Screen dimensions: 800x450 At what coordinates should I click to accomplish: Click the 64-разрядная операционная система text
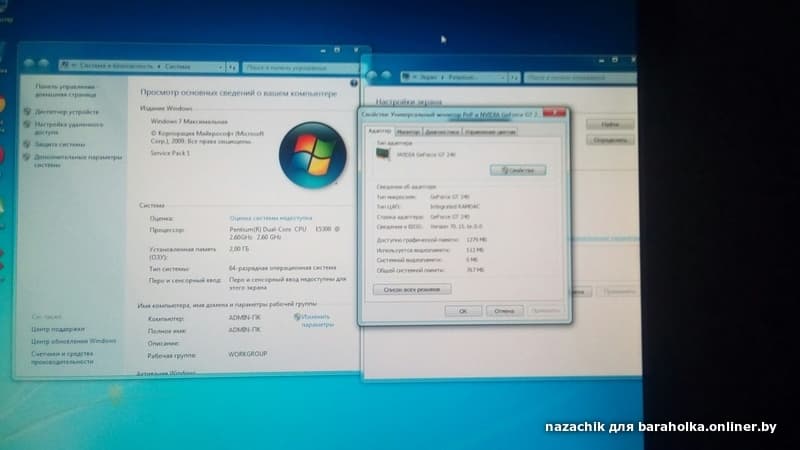tap(283, 267)
